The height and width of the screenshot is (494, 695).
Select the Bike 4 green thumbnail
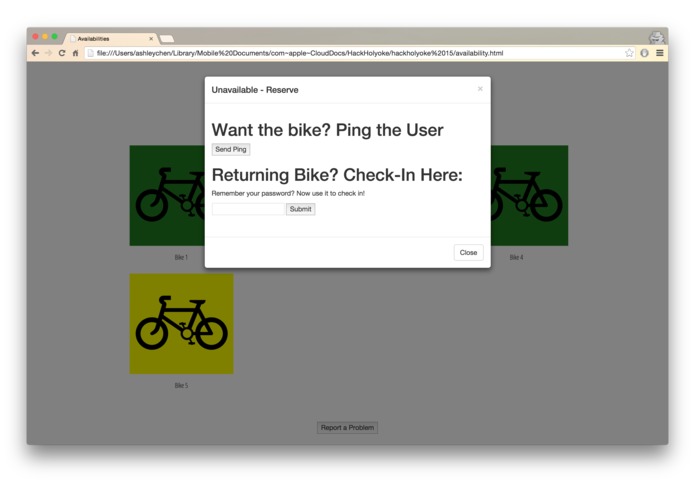[529, 195]
